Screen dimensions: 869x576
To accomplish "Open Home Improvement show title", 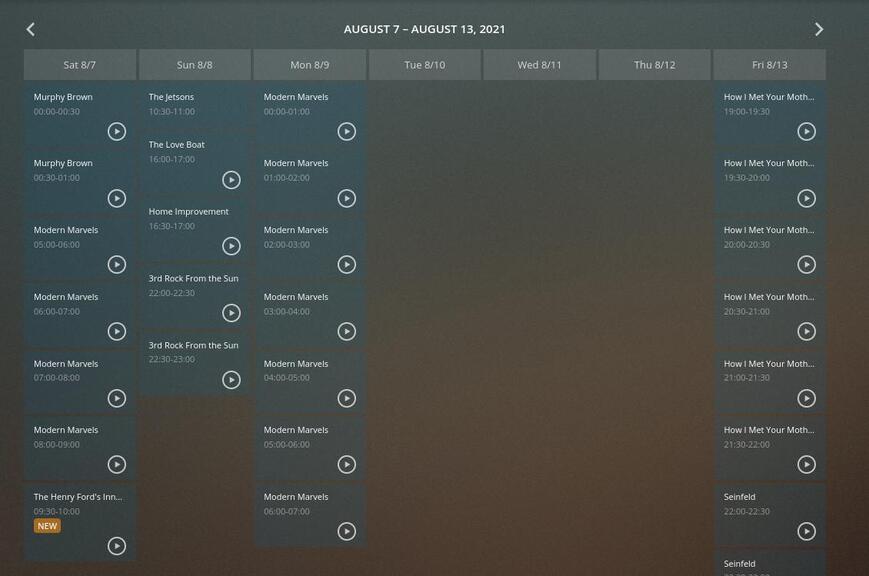I will (x=188, y=212).
